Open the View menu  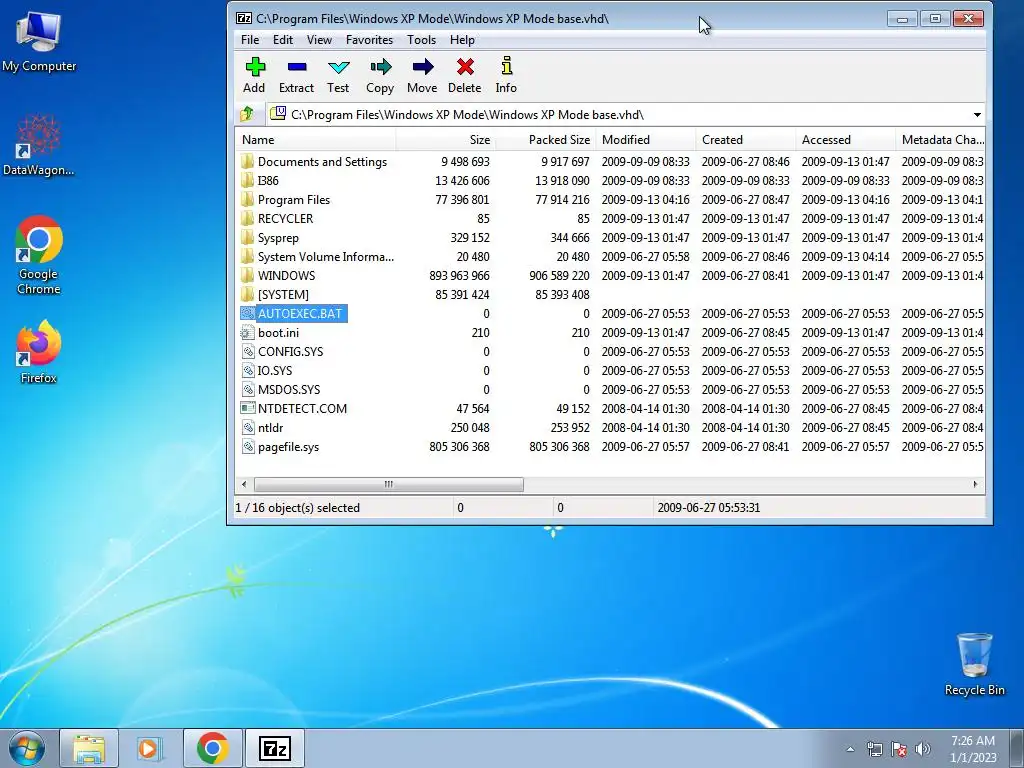pos(319,40)
